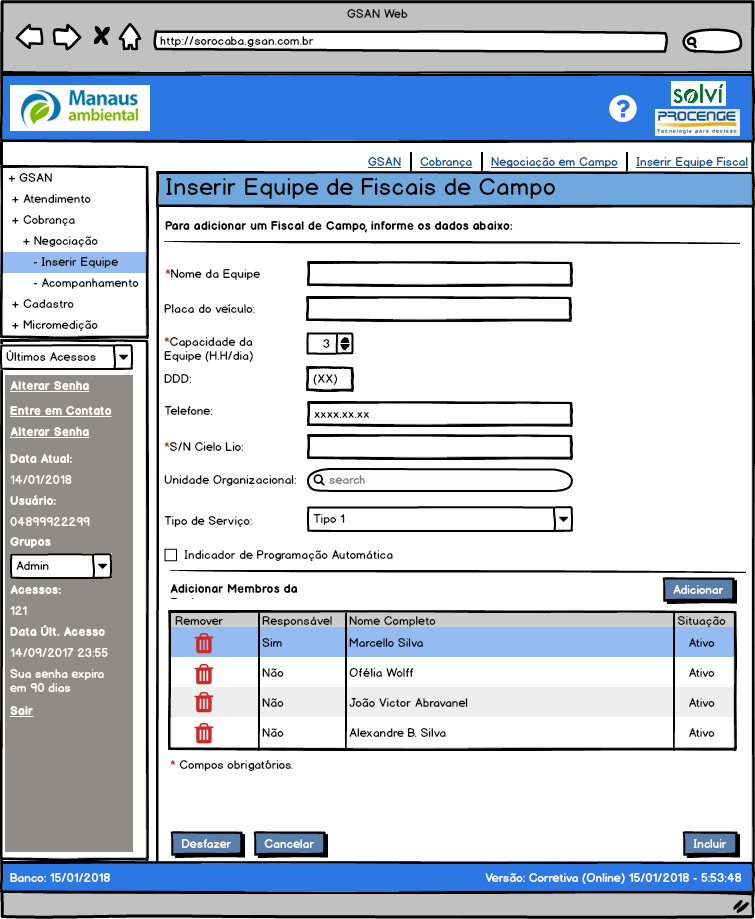Open the Grupos Admin dropdown
This screenshot has width=755, height=919.
[x=102, y=566]
